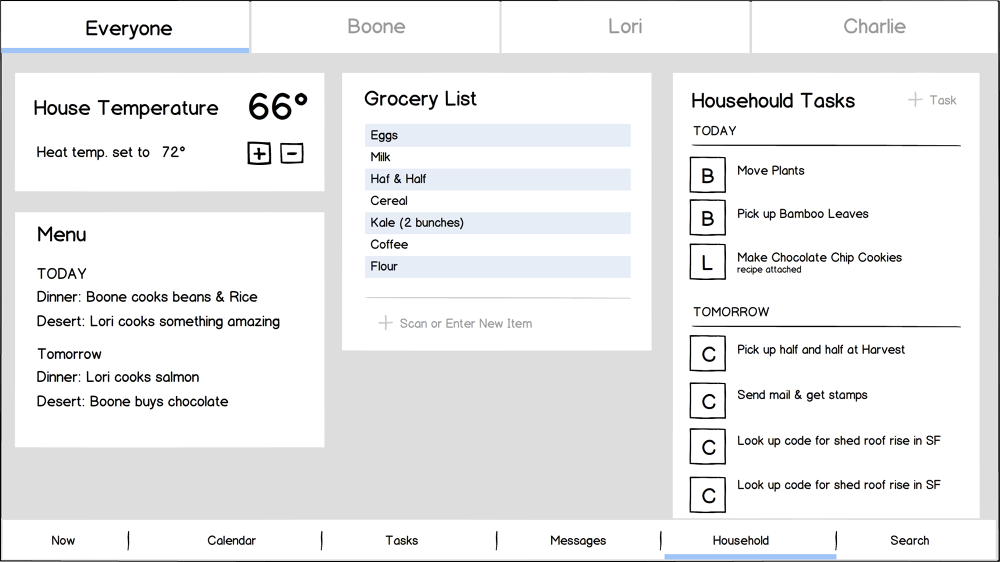This screenshot has height=562, width=1000.
Task: Open the recipe attached link
Action: click(769, 270)
